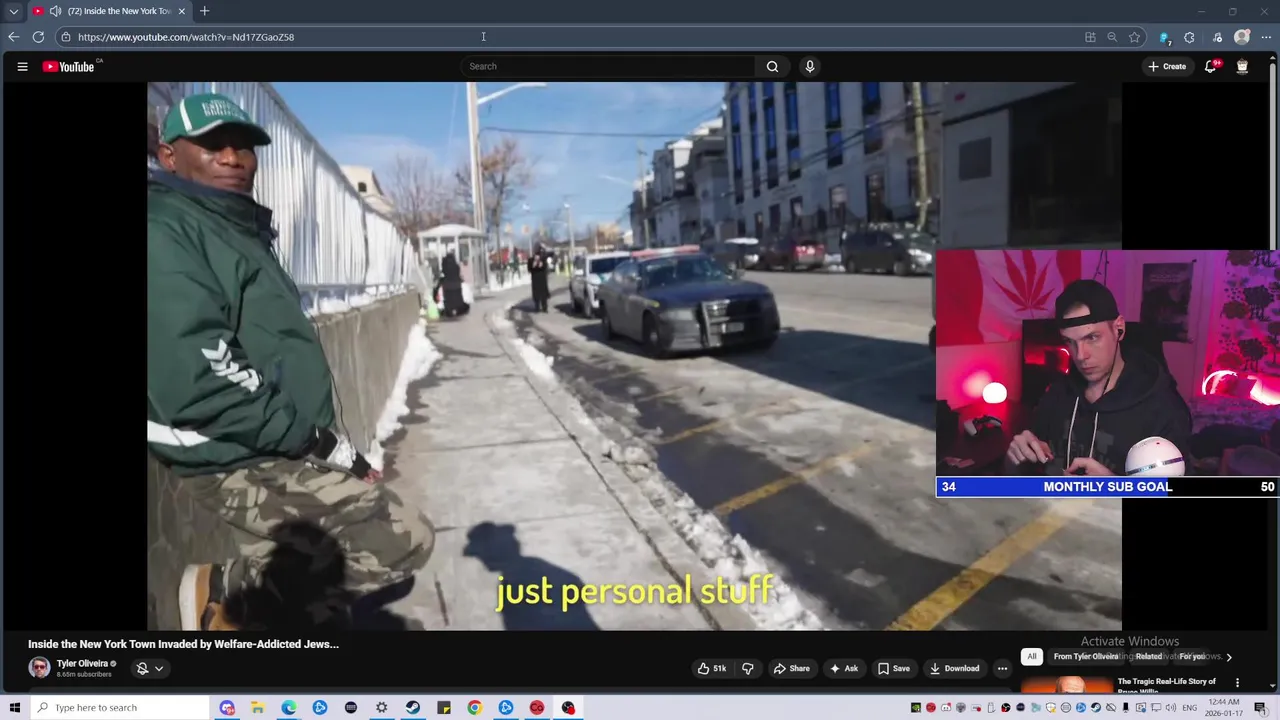Select the From Tyler Oliveira chip
The image size is (1280, 720).
1086,657
